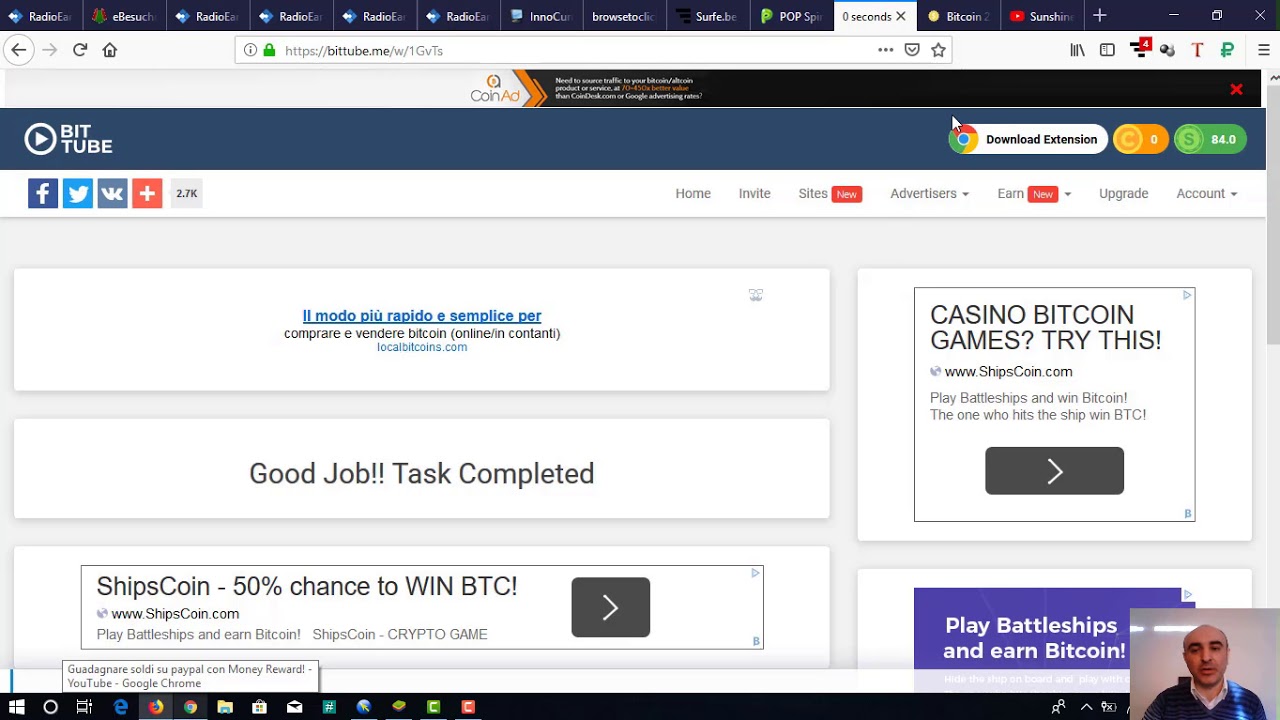Click ad info icon on Casino Bitcoin ad
Screen dimensions: 1280x720
1187,295
